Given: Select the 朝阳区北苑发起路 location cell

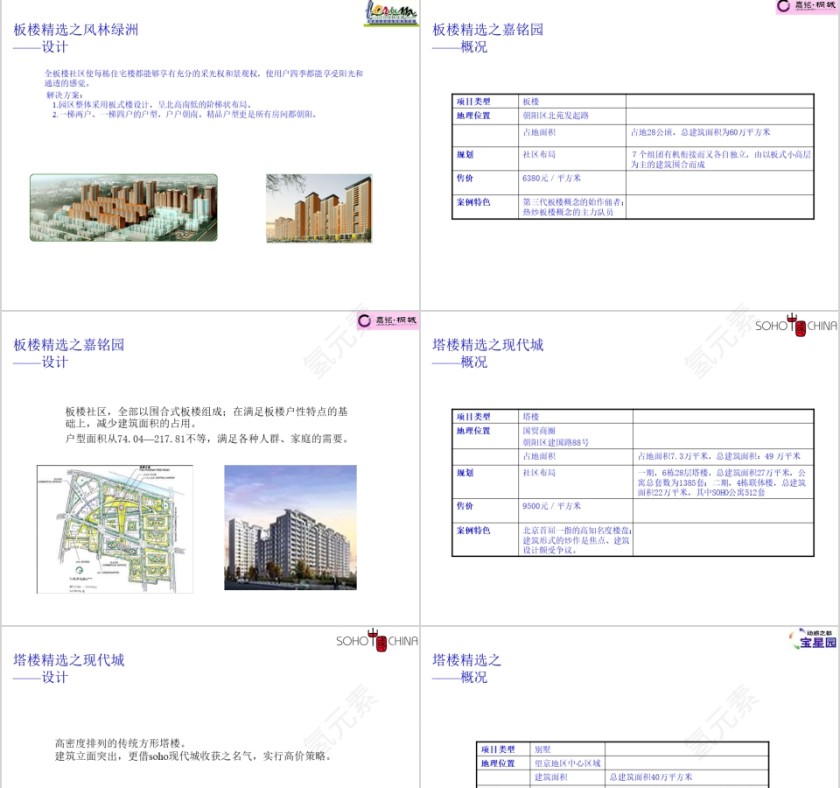Looking at the screenshot, I should (556, 116).
